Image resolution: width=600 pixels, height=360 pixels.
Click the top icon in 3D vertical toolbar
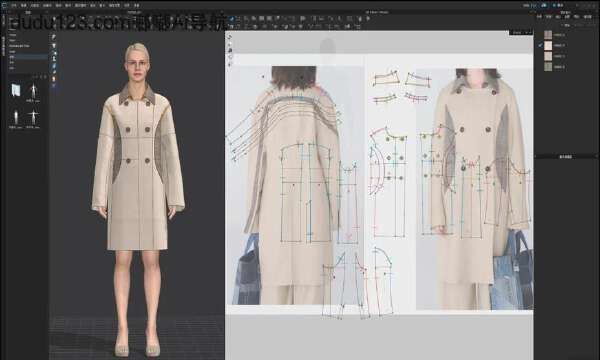coord(54,37)
